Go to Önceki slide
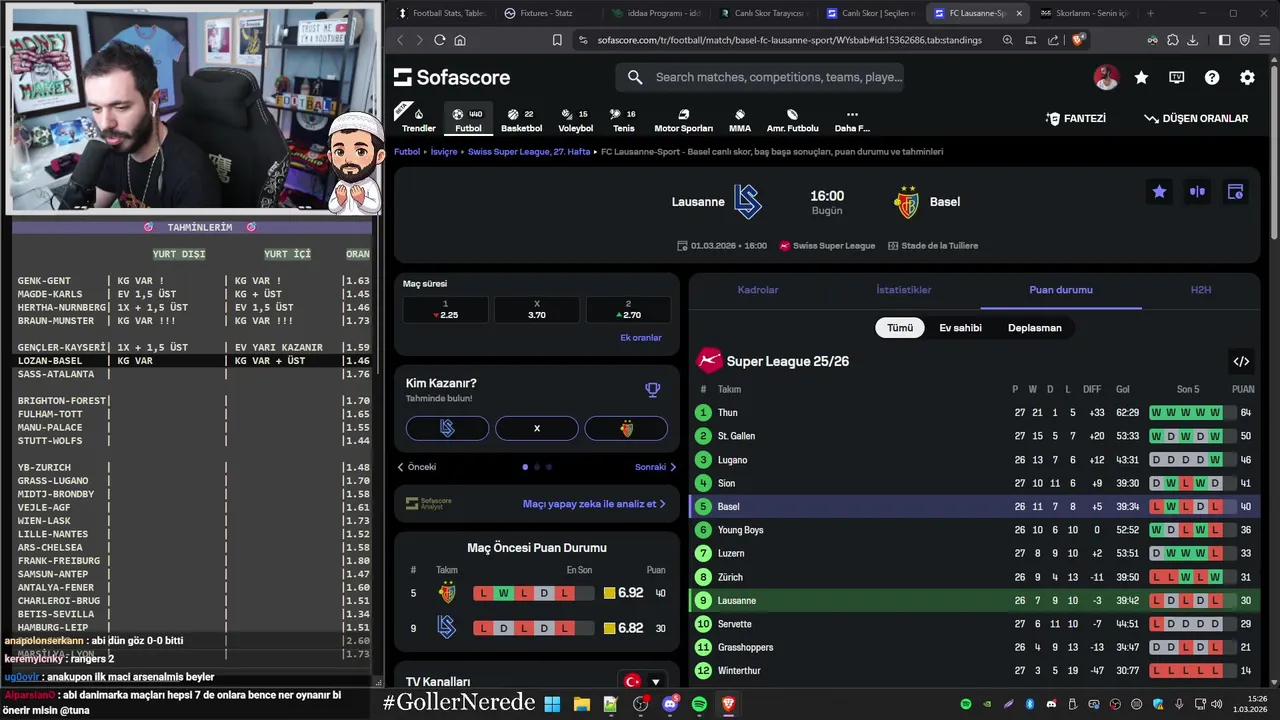 [x=417, y=467]
